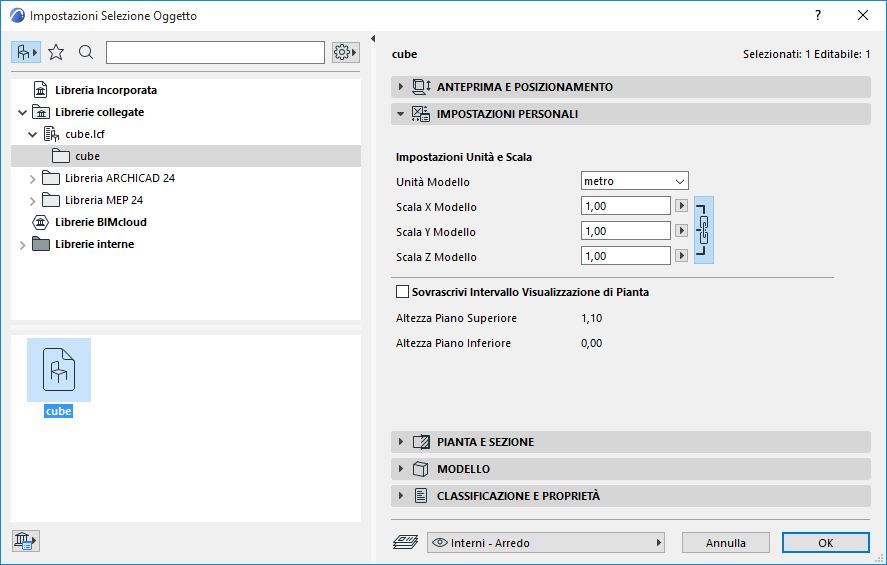Collapse the left library pane arrow
This screenshot has width=887, height=565.
click(x=373, y=38)
